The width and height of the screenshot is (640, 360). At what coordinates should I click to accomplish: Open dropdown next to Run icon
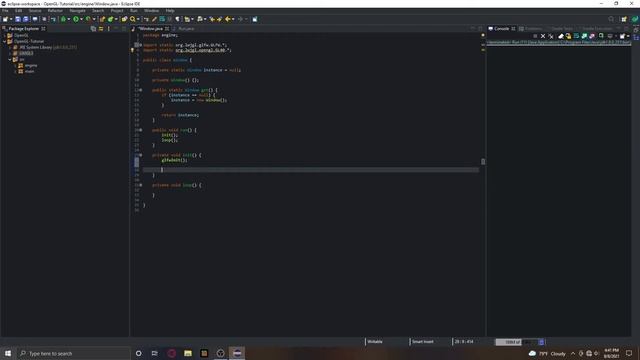[81, 19]
